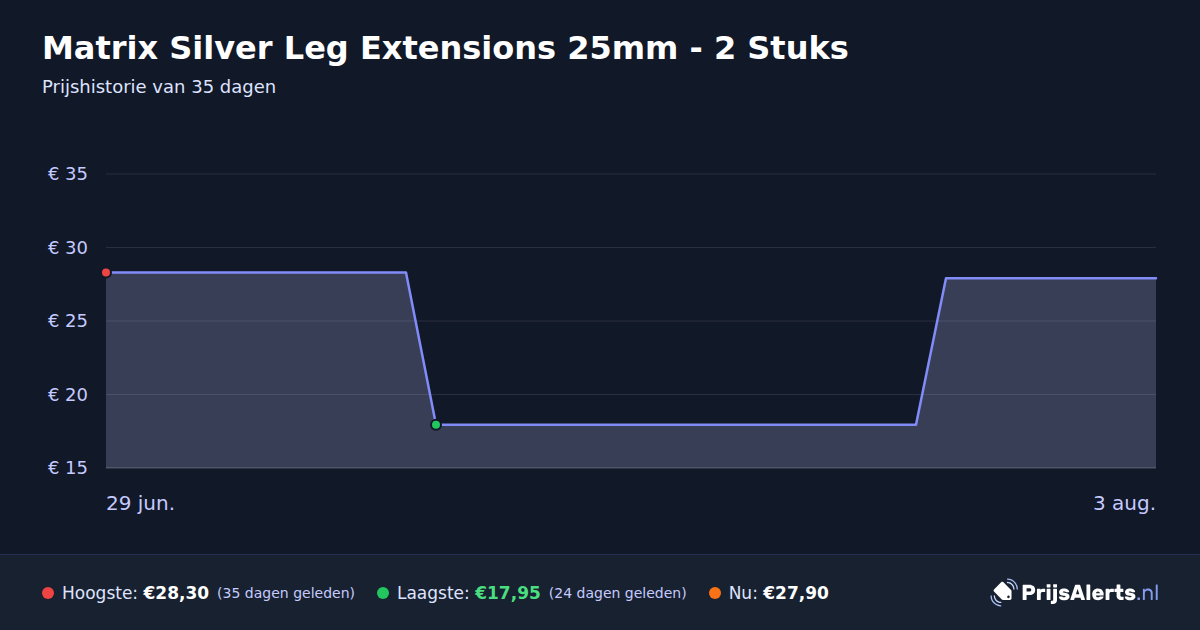The width and height of the screenshot is (1200, 630).
Task: Click the € 30 y-axis label
Action: click(x=68, y=248)
